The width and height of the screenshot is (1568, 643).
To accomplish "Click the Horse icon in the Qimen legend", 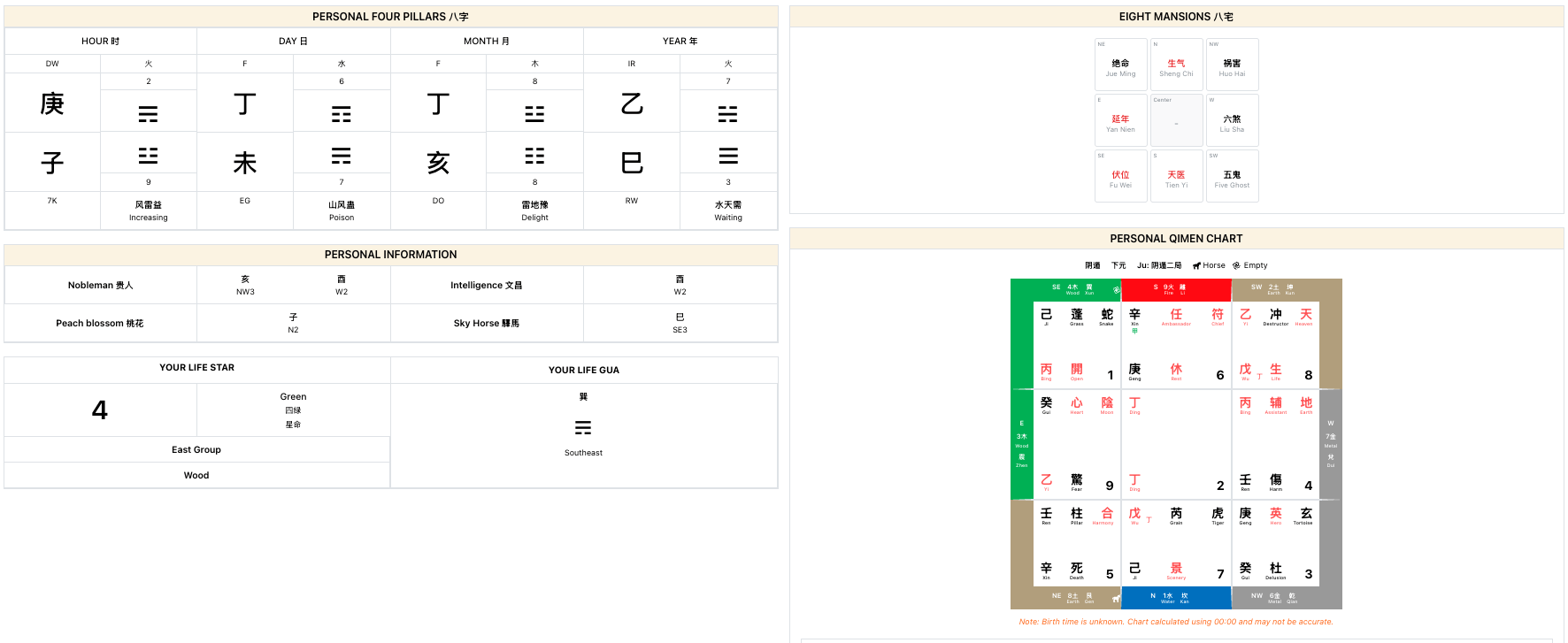I will 1196,265.
